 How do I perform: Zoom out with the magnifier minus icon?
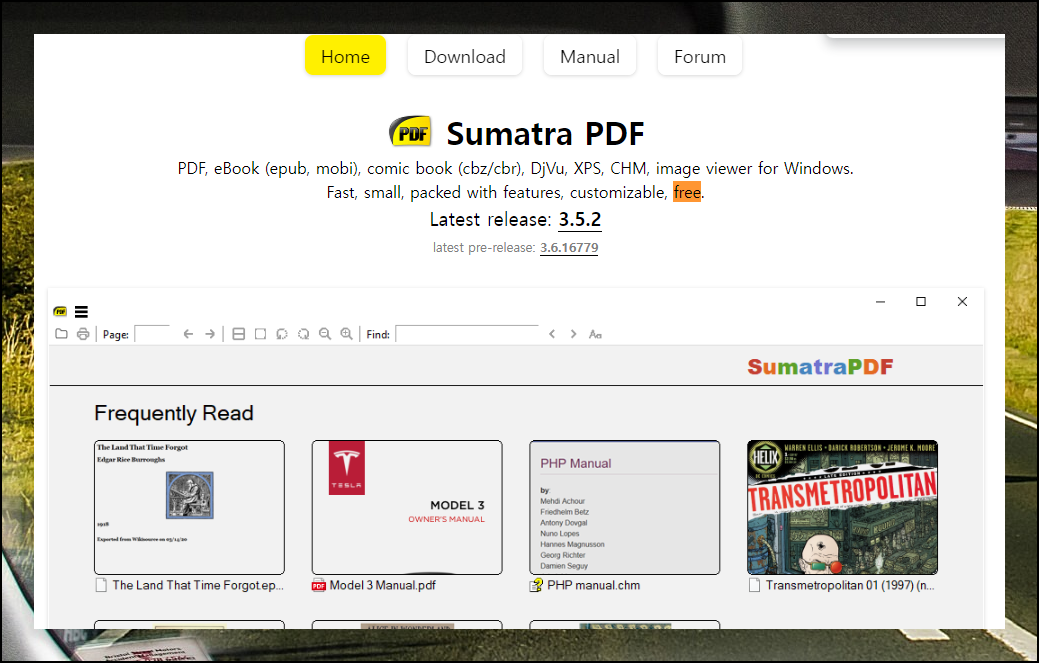pyautogui.click(x=325, y=334)
